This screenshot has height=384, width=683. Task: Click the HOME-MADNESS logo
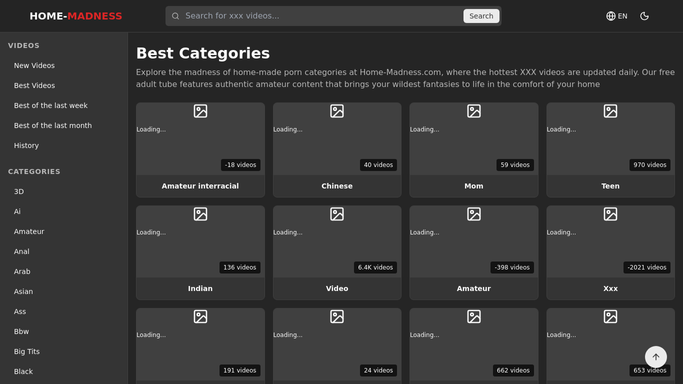click(x=76, y=16)
